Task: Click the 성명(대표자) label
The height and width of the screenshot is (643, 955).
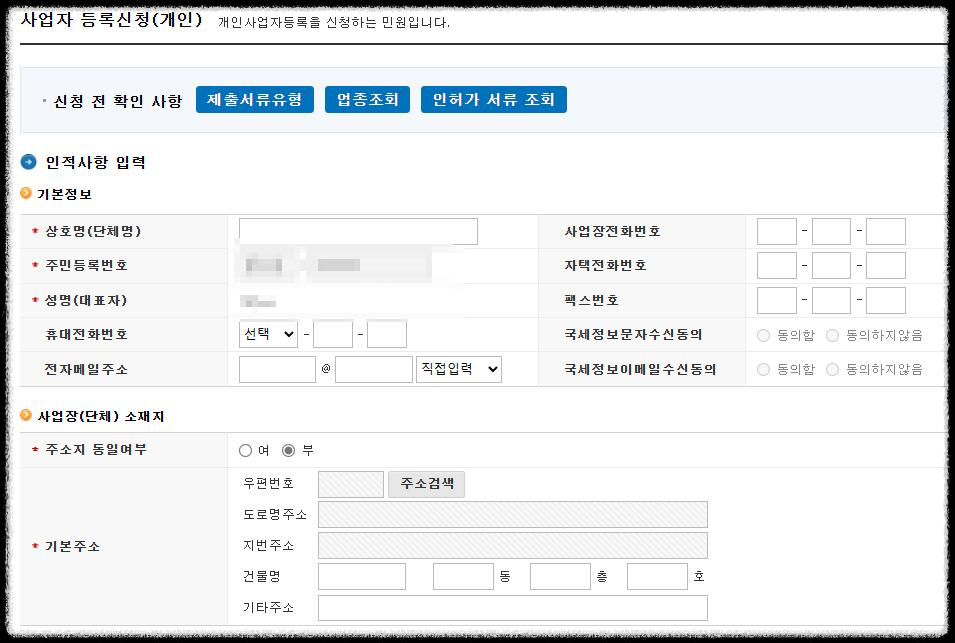Action: pyautogui.click(x=86, y=300)
